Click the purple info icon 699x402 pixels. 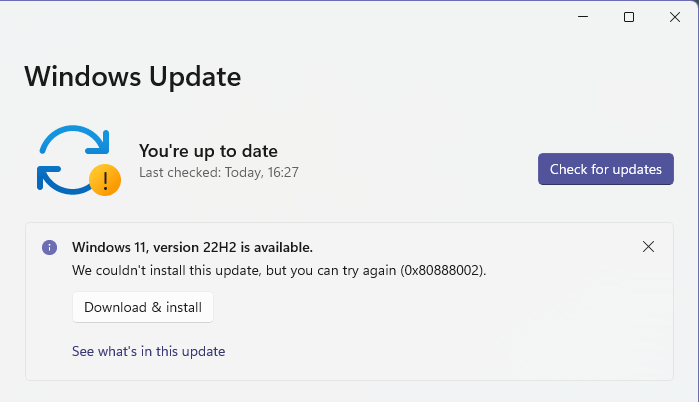pos(49,247)
